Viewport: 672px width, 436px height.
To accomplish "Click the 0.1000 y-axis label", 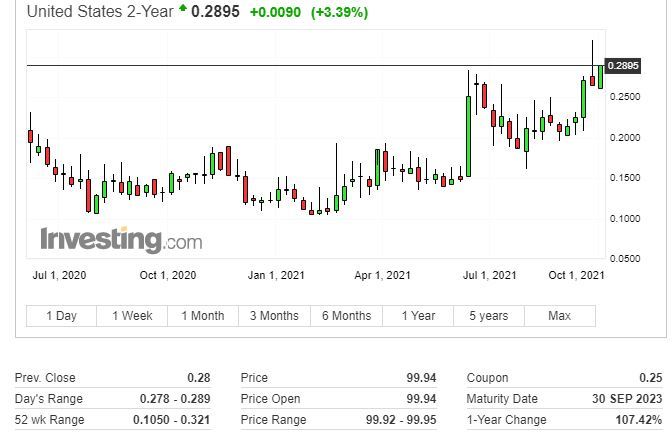I will click(625, 219).
